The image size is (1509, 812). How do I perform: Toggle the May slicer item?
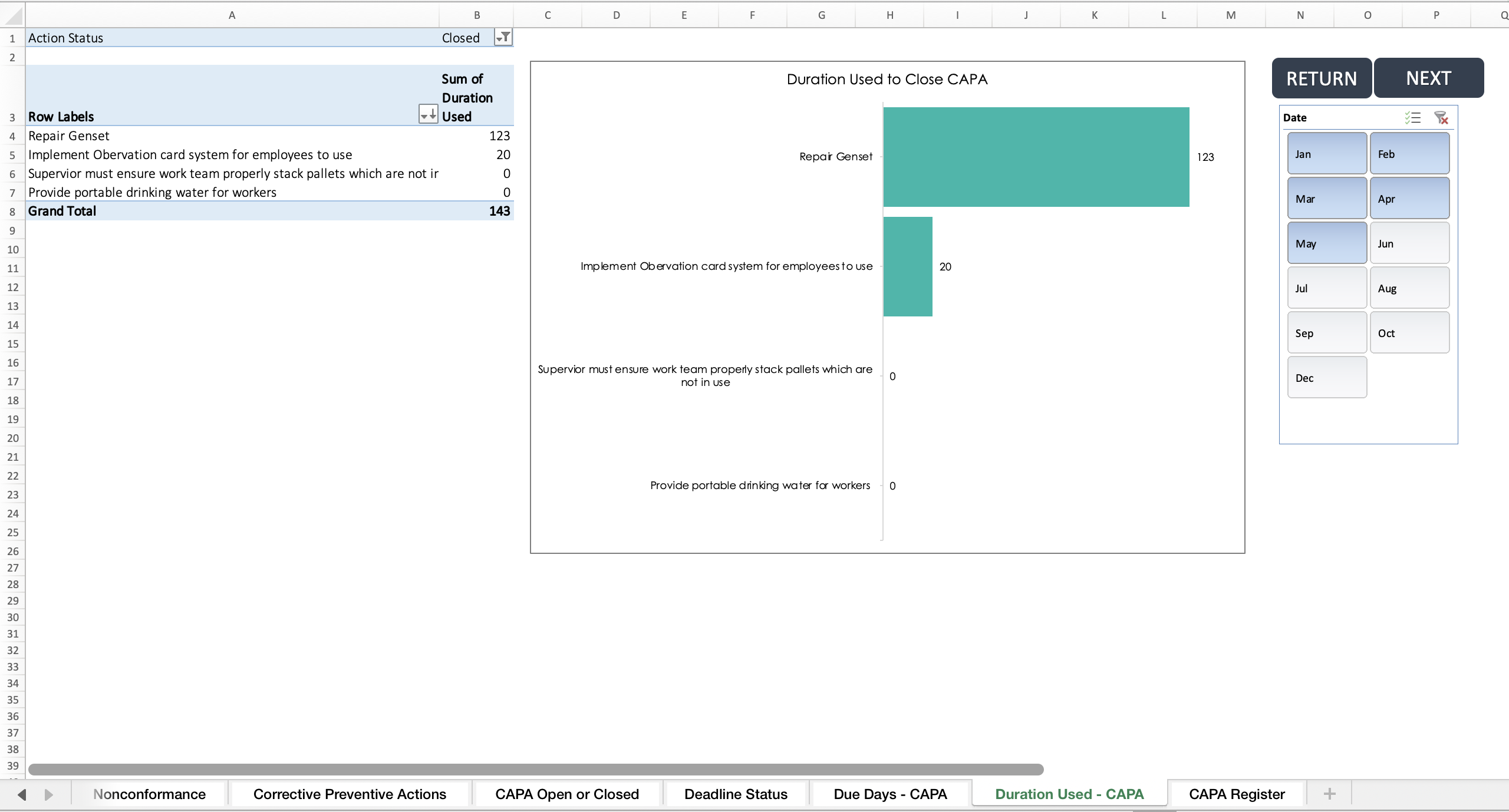[1327, 243]
